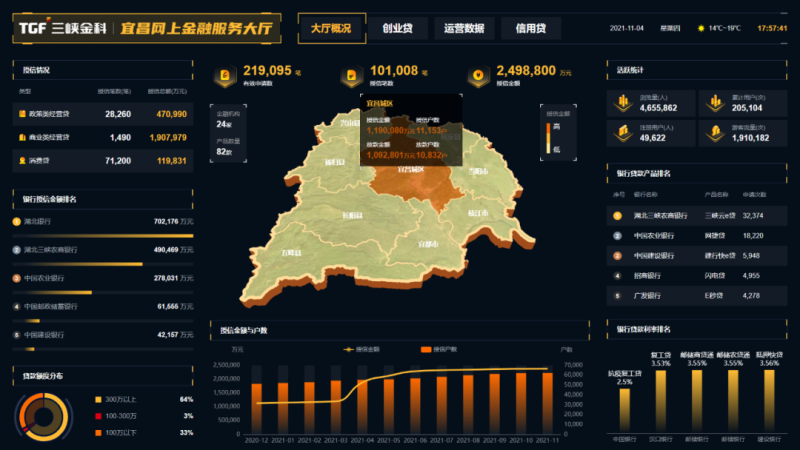Click rank 1 badge in product ranking table
The height and width of the screenshot is (450, 800).
click(x=617, y=216)
